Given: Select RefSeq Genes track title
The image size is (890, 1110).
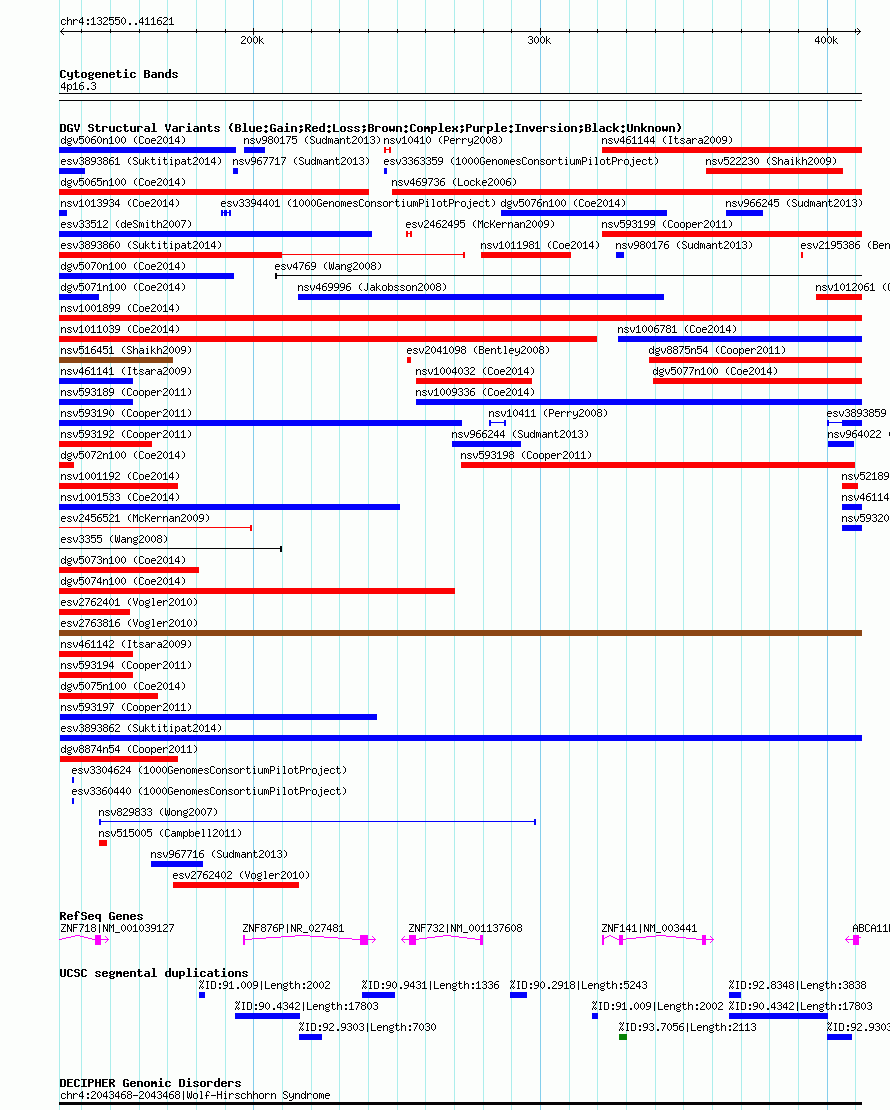Looking at the screenshot, I should coord(101,916).
